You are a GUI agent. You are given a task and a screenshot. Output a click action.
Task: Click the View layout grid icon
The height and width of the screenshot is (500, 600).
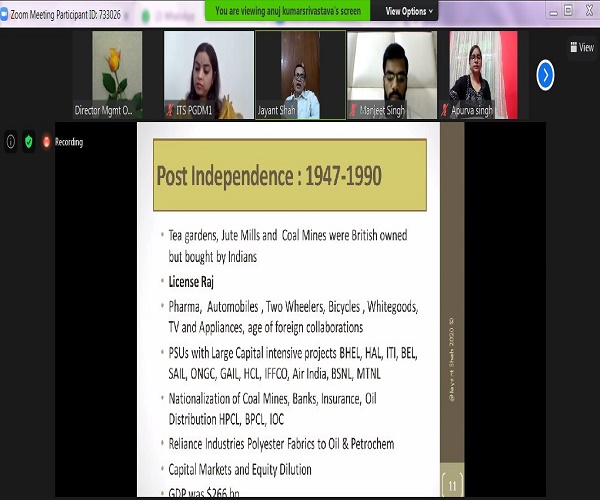pyautogui.click(x=574, y=47)
